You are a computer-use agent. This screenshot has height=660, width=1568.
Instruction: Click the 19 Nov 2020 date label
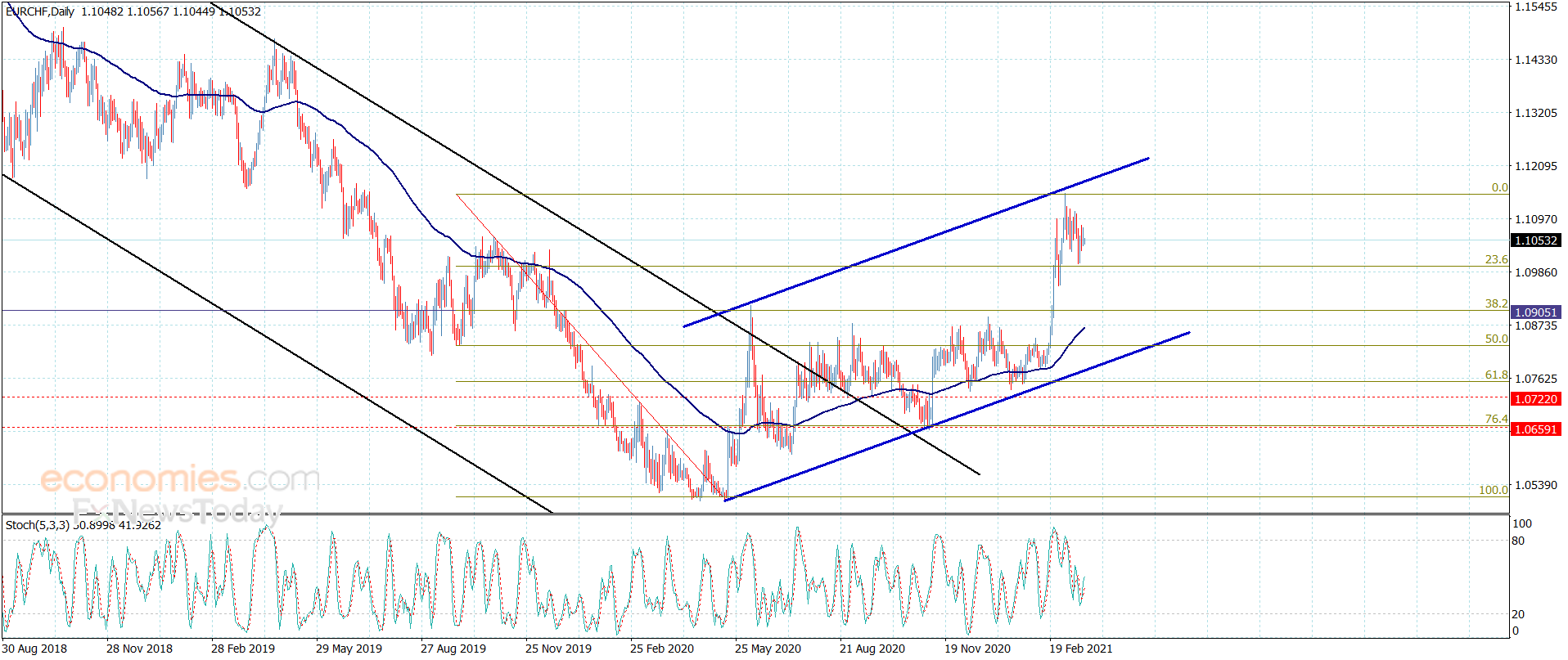[977, 649]
